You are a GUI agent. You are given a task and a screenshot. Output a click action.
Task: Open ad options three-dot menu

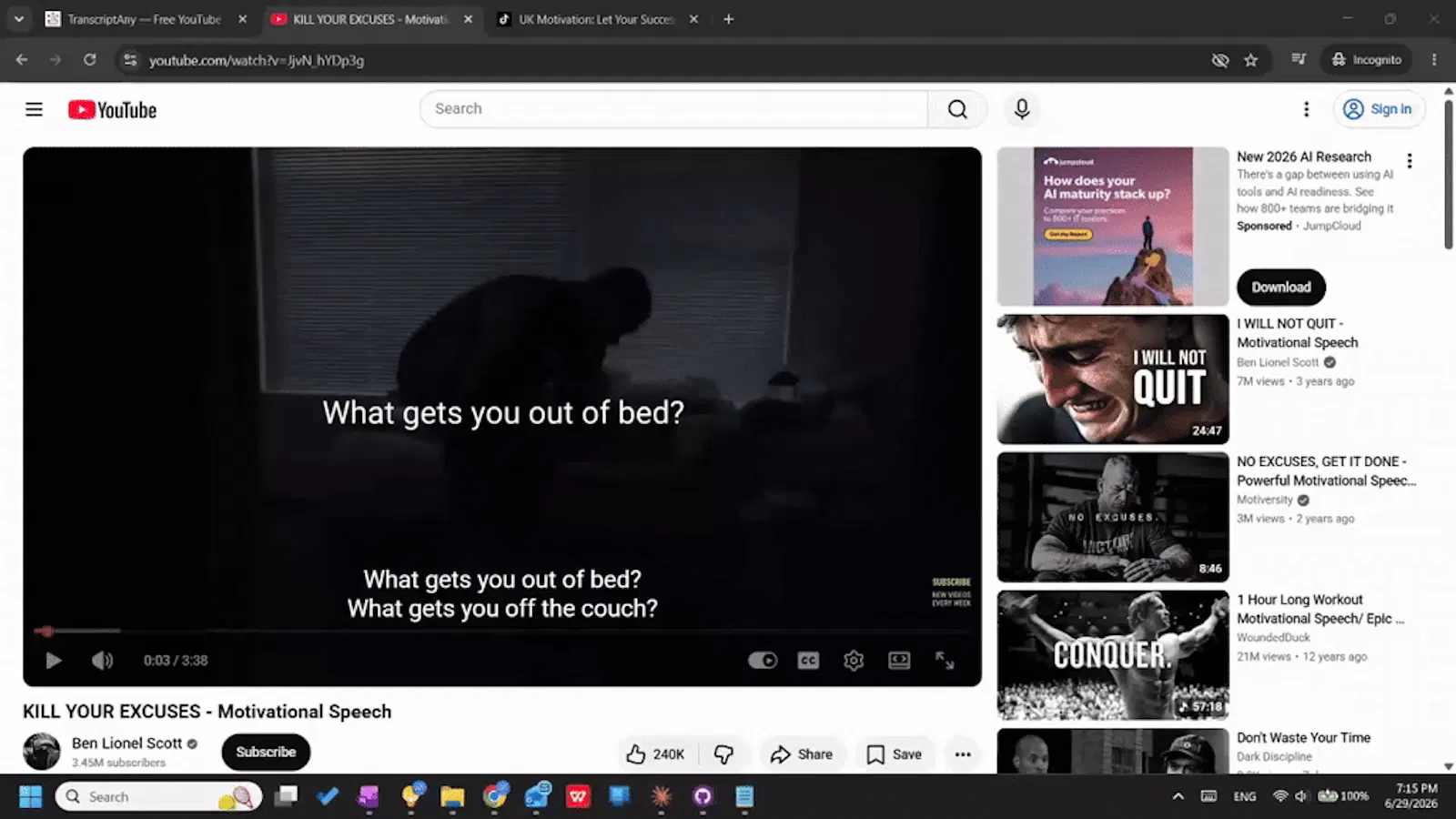pos(1410,161)
